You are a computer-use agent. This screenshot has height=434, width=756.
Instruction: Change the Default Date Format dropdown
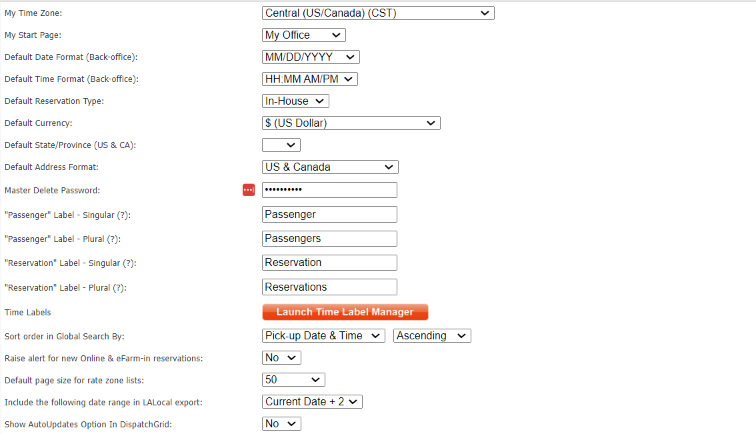pos(310,57)
